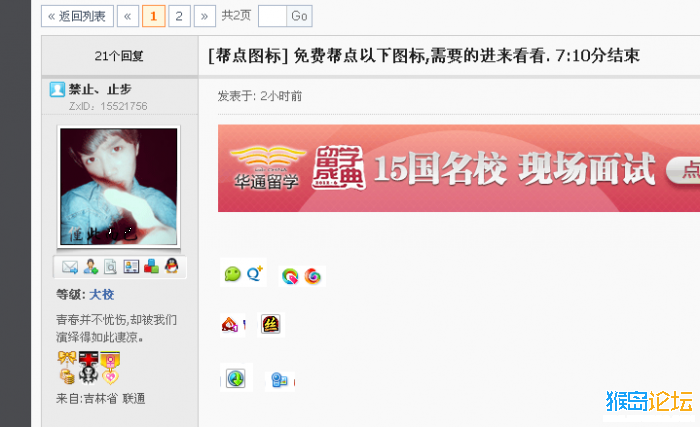
Task: Click the user avatar photo
Action: (x=119, y=187)
